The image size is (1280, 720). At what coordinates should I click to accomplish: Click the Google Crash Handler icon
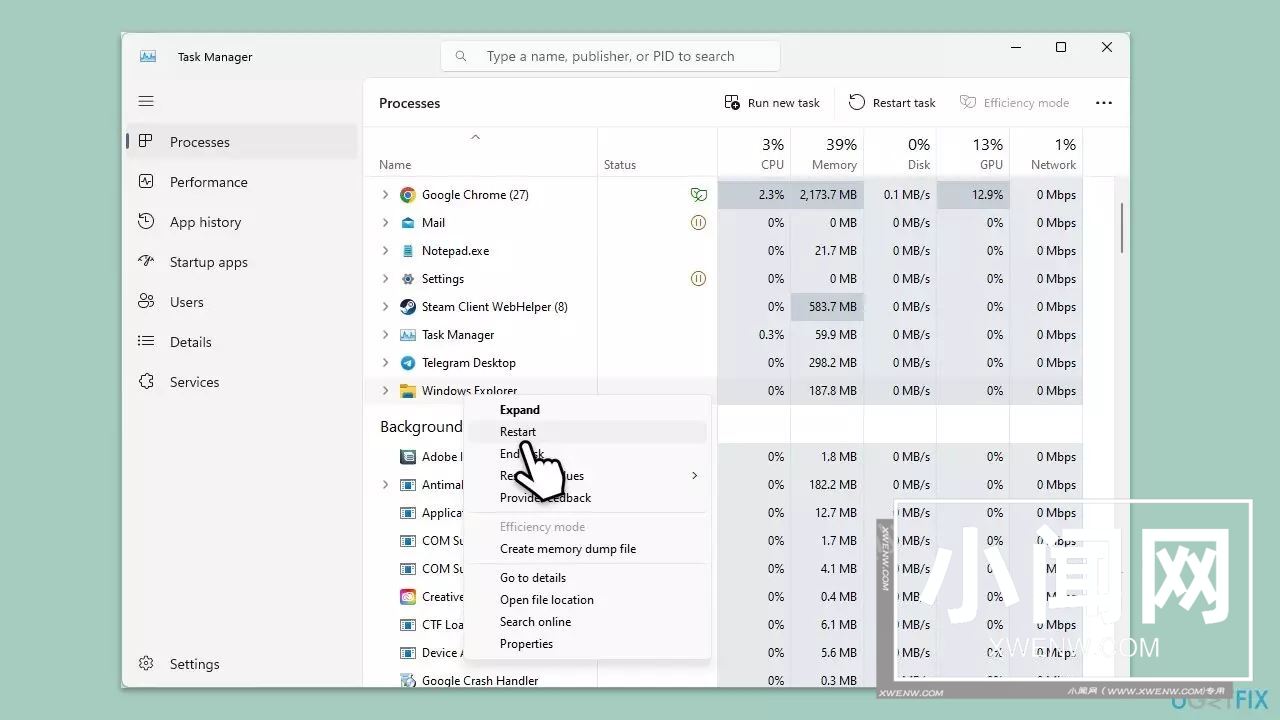[x=408, y=681]
